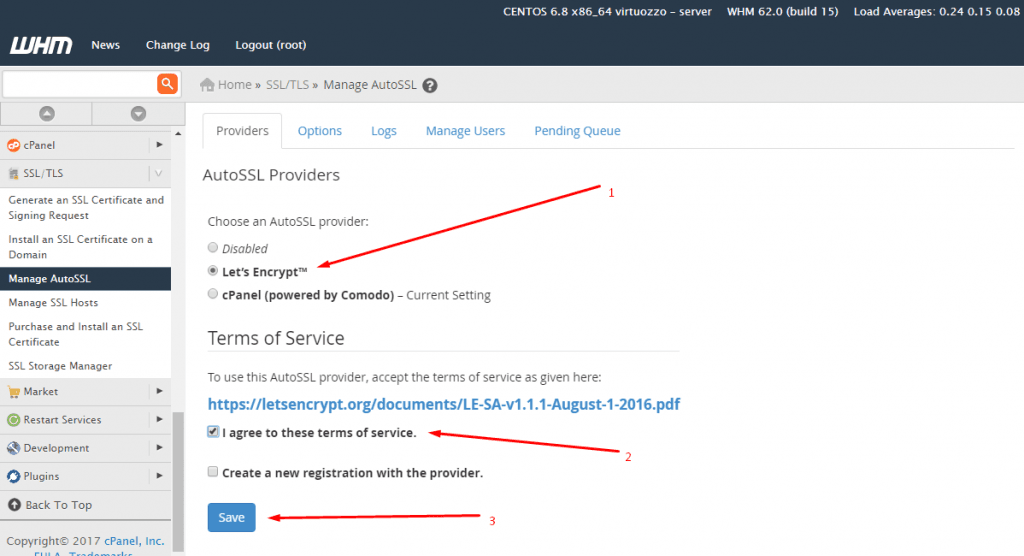Click the CENTOS 6.8 server info text
1024x556 pixels.
pos(607,12)
